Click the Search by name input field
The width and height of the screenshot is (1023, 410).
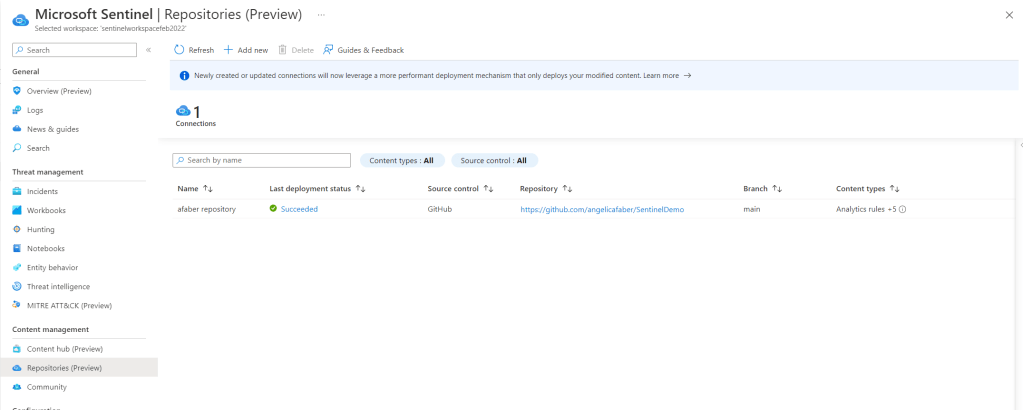(262, 160)
